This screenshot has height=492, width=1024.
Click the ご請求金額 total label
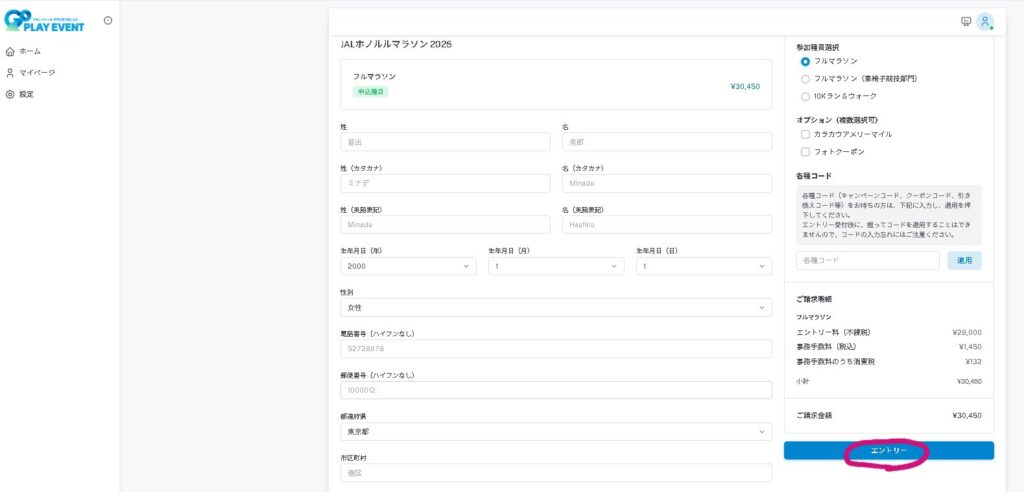click(x=814, y=416)
